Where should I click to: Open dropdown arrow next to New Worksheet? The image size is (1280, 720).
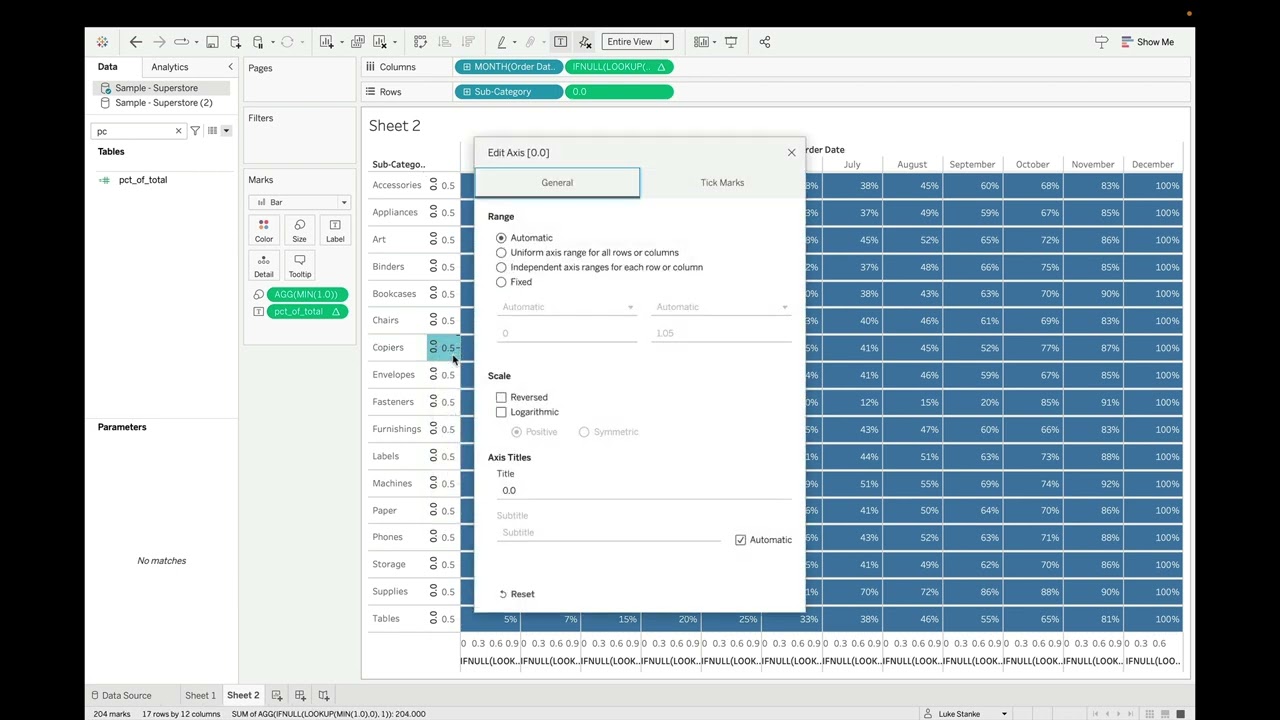click(340, 43)
